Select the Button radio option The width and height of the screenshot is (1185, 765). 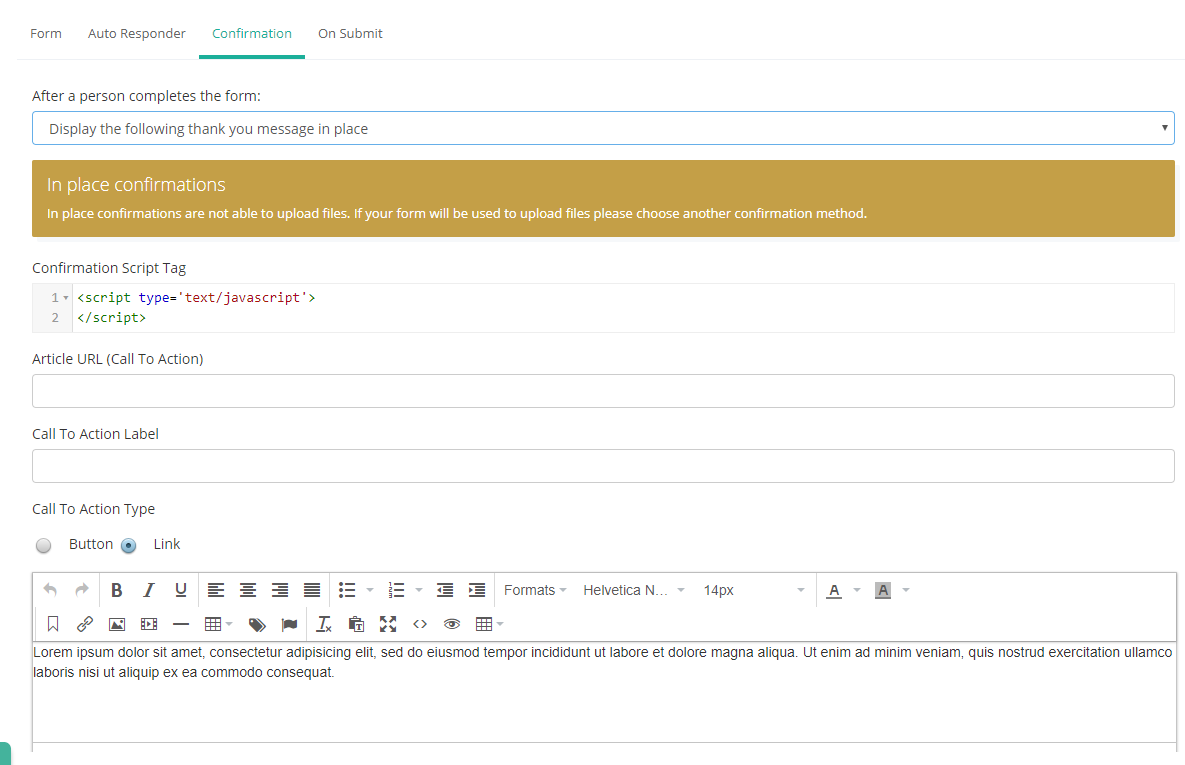44,545
